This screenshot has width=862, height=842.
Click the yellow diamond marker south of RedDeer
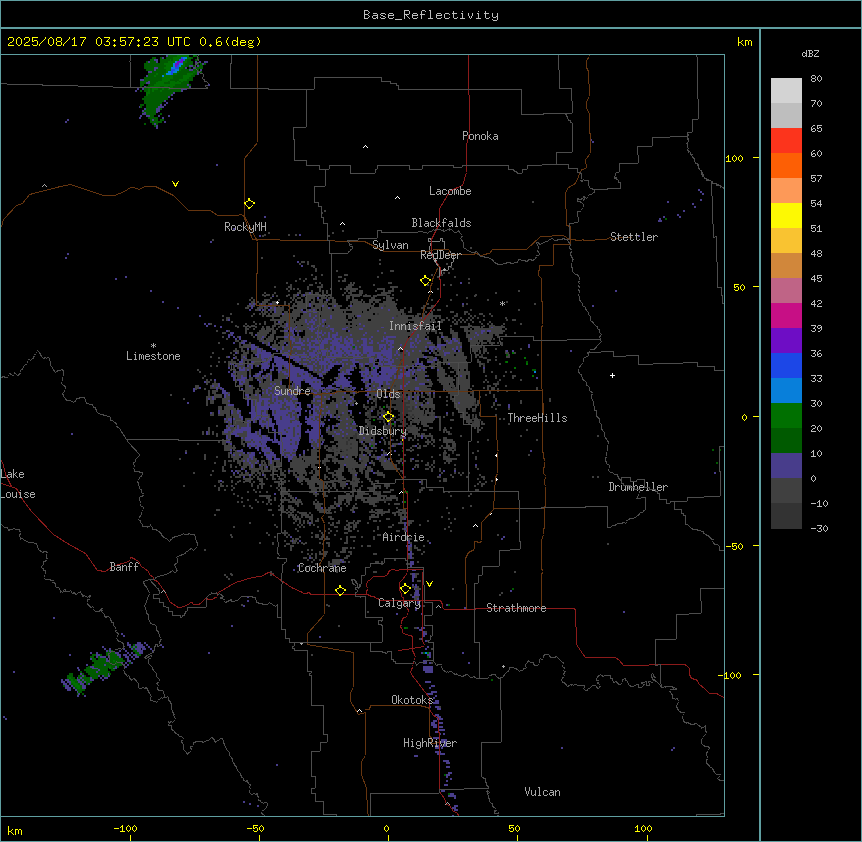pyautogui.click(x=426, y=281)
